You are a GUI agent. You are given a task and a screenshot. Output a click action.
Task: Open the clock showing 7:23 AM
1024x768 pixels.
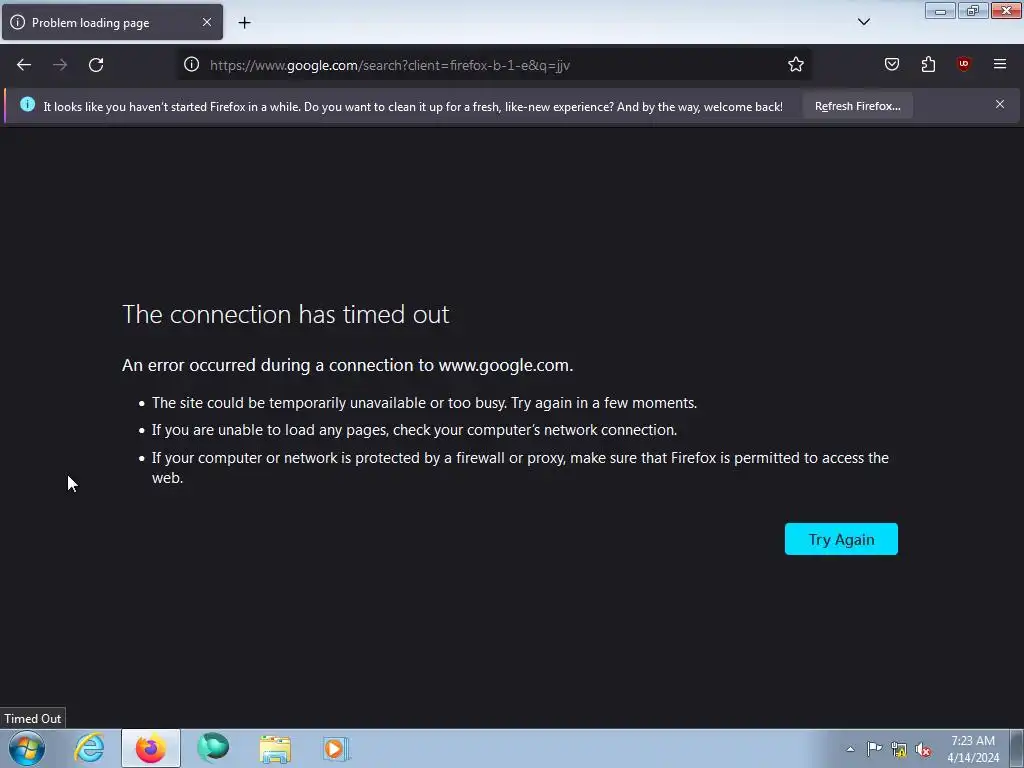[x=973, y=749]
